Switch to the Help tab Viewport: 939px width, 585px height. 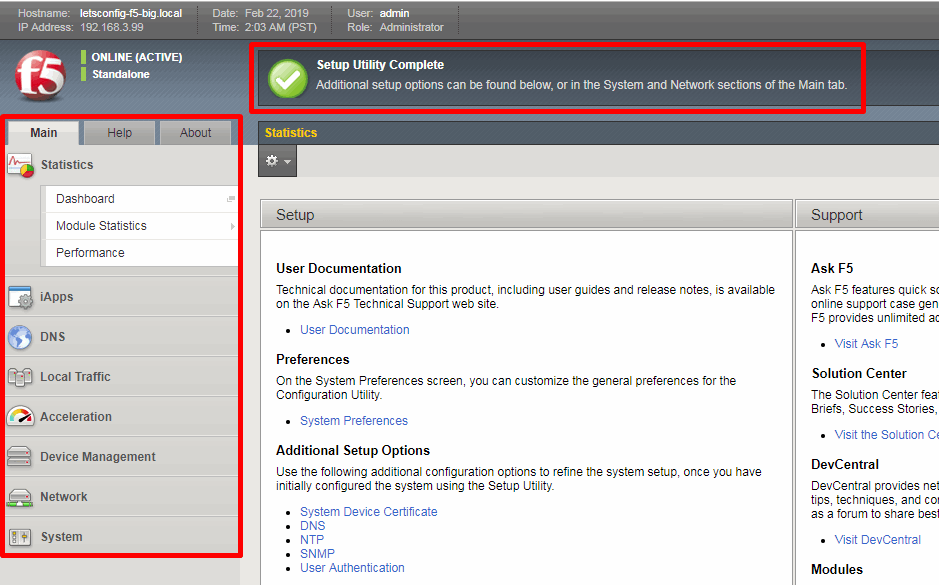[120, 133]
